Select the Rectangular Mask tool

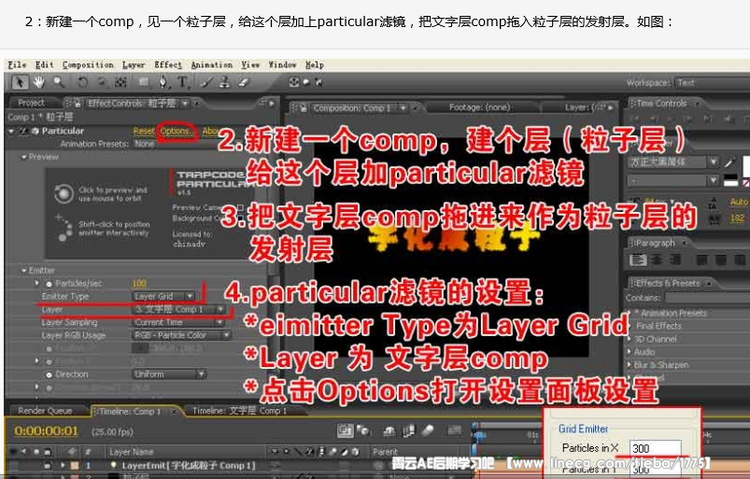143,82
